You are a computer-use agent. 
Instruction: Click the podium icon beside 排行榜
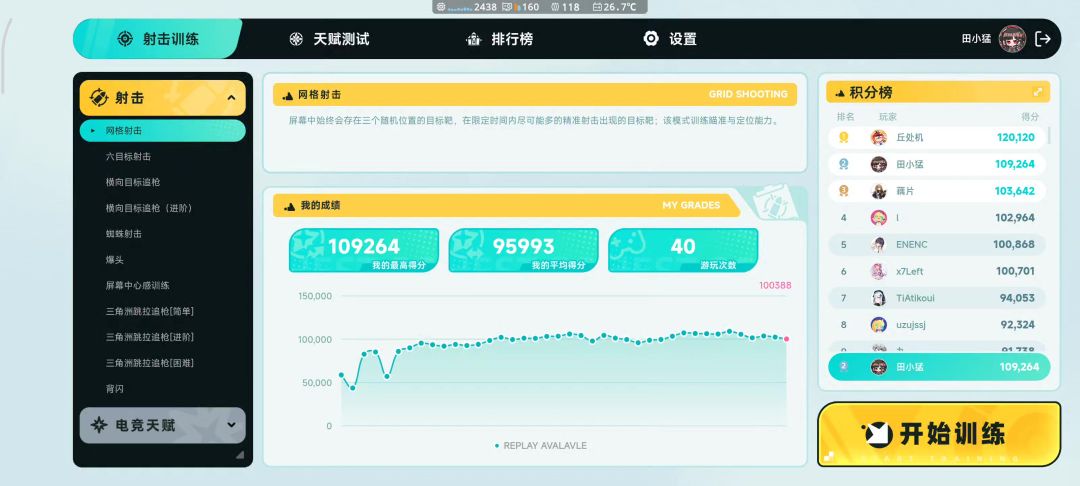point(474,39)
